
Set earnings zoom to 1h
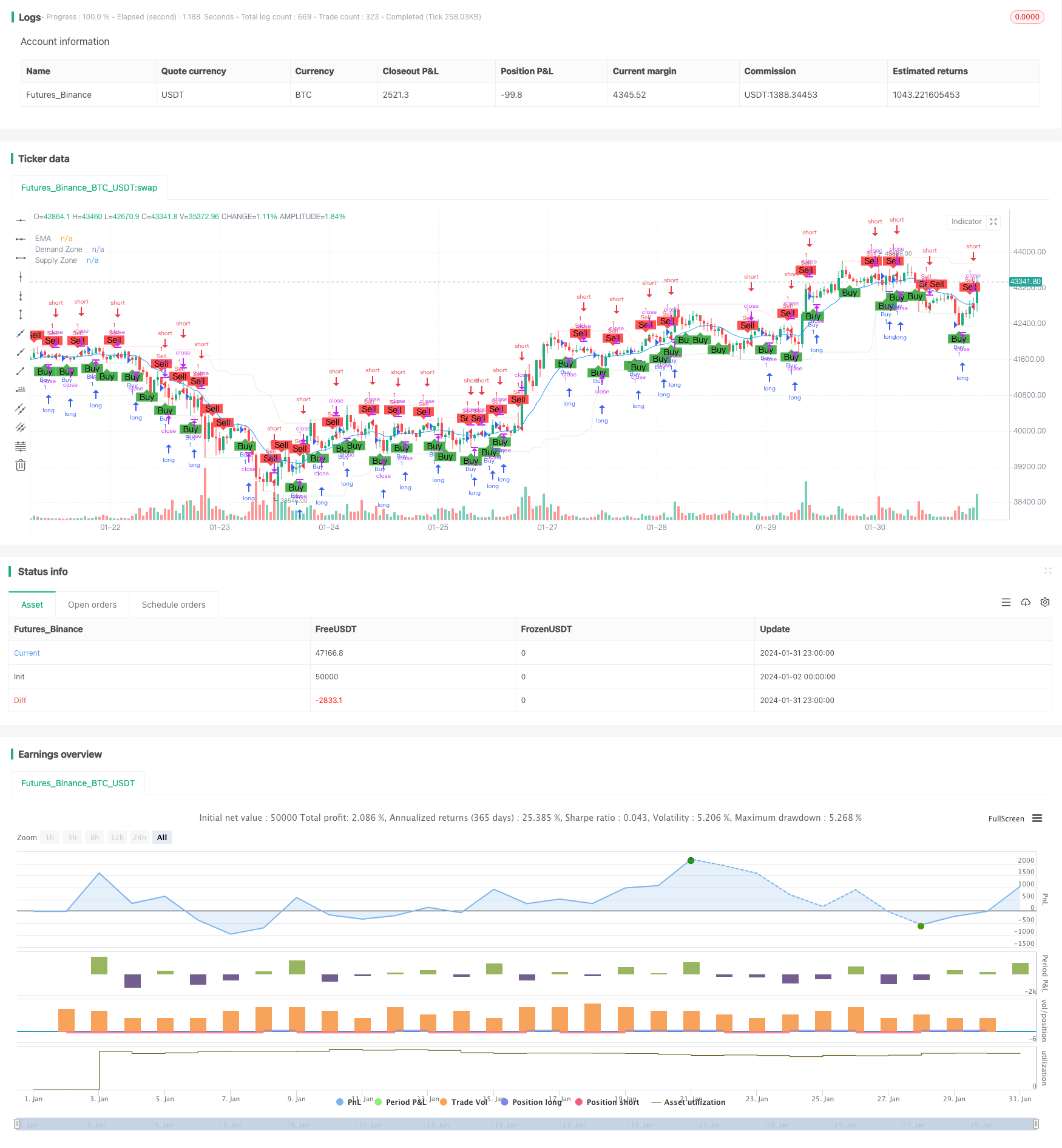[x=50, y=837]
